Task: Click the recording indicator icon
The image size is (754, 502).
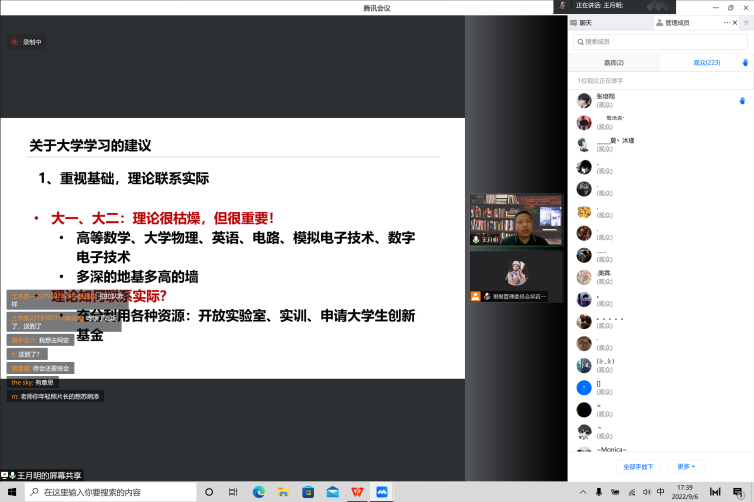Action: click(14, 42)
